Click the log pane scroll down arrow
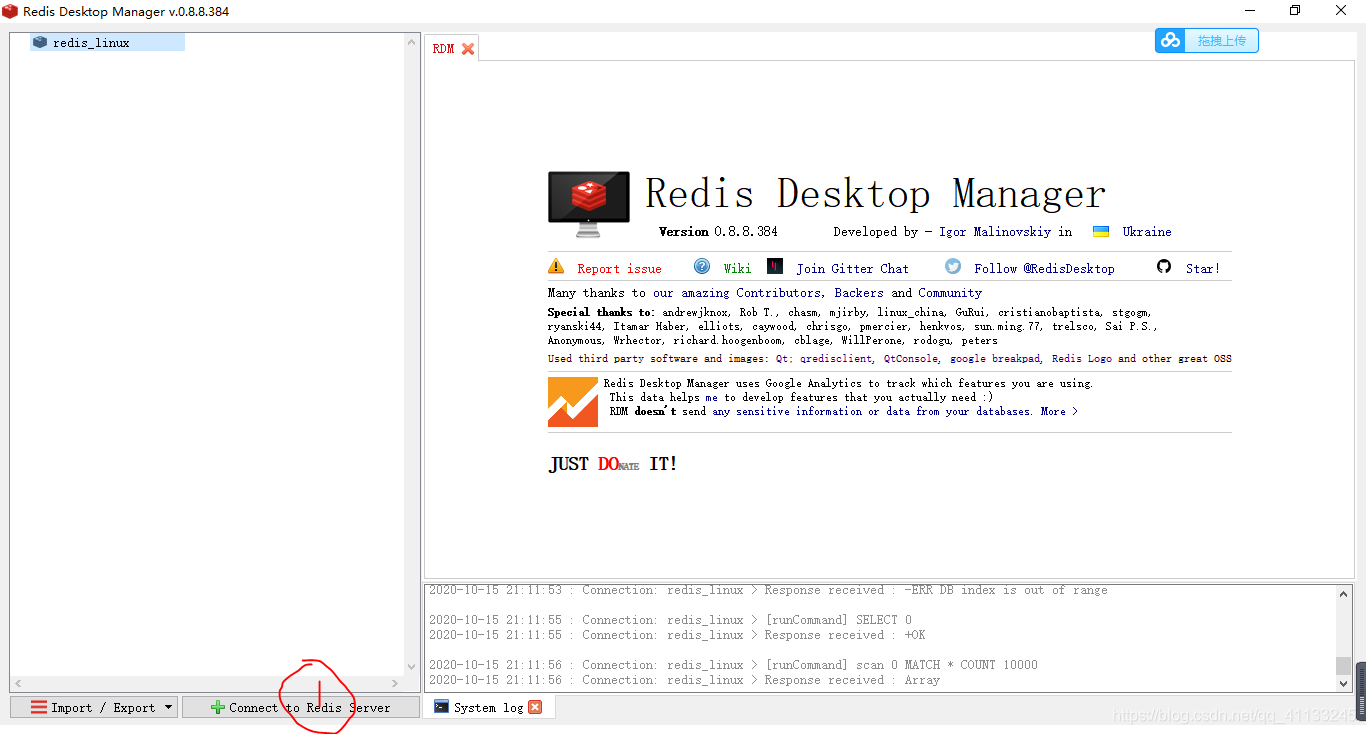 [1344, 683]
